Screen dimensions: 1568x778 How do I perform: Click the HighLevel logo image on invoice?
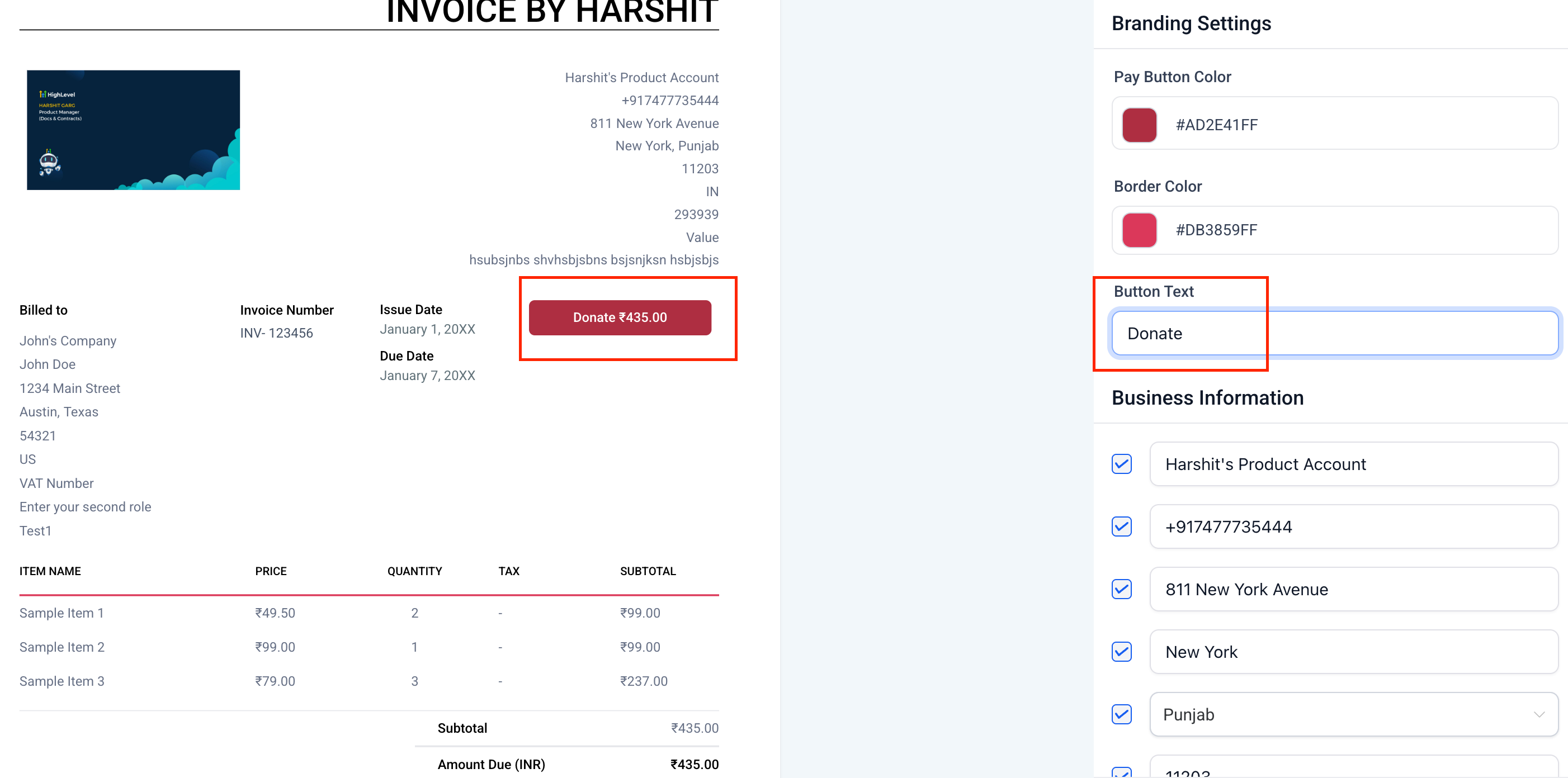(x=133, y=130)
